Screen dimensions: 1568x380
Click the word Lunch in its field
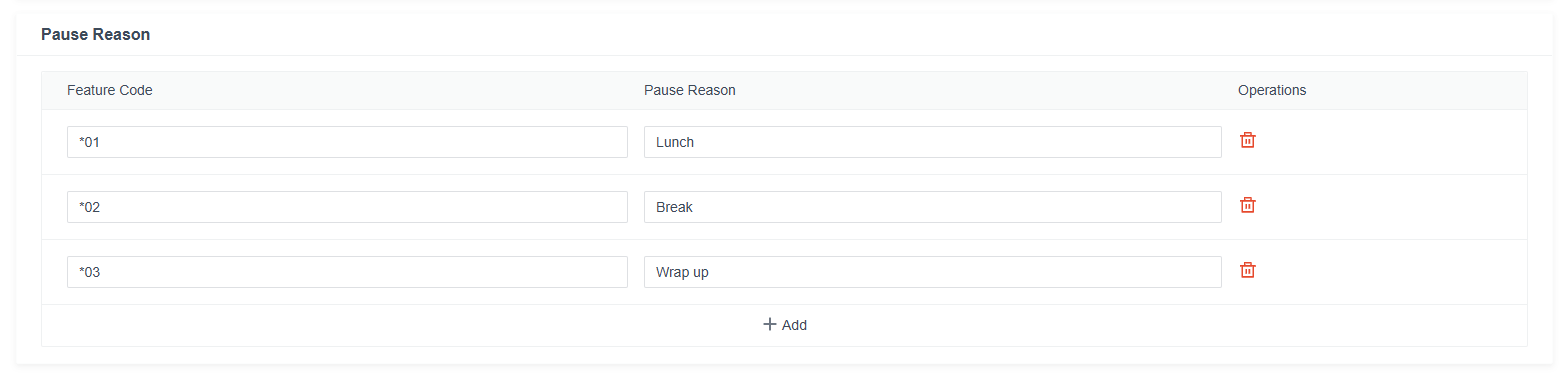tap(675, 142)
